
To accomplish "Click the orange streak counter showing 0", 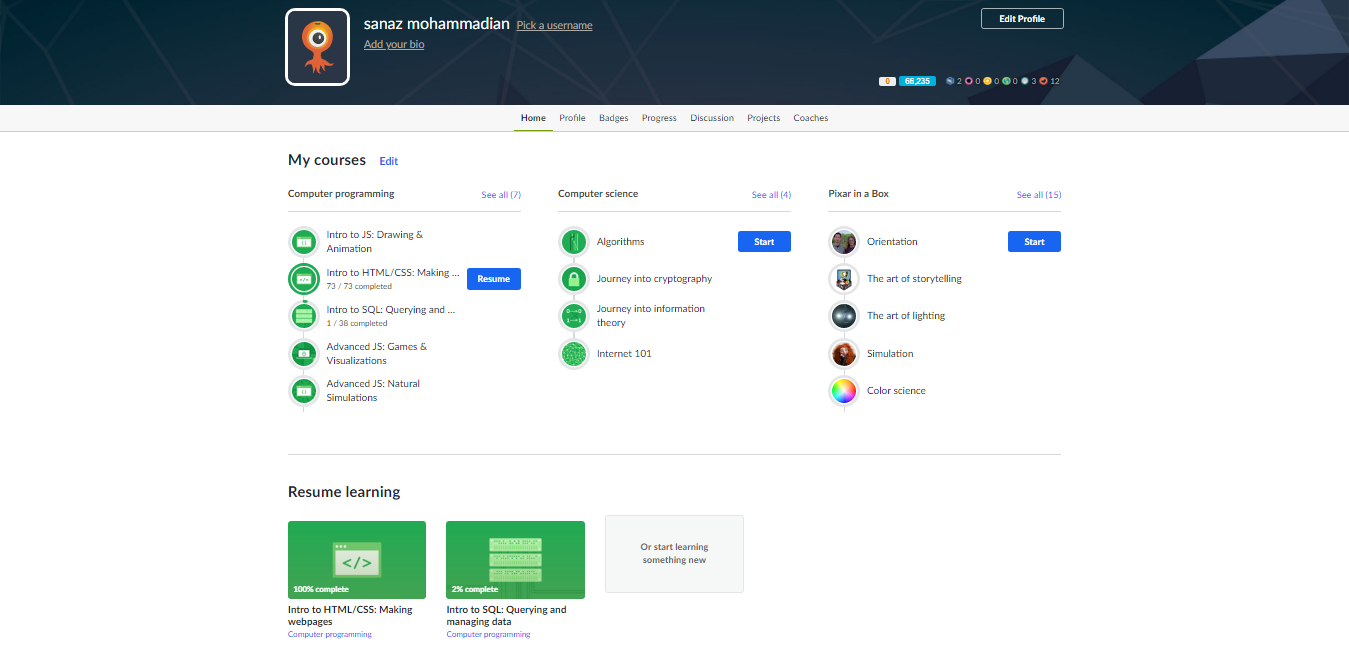I will point(887,81).
